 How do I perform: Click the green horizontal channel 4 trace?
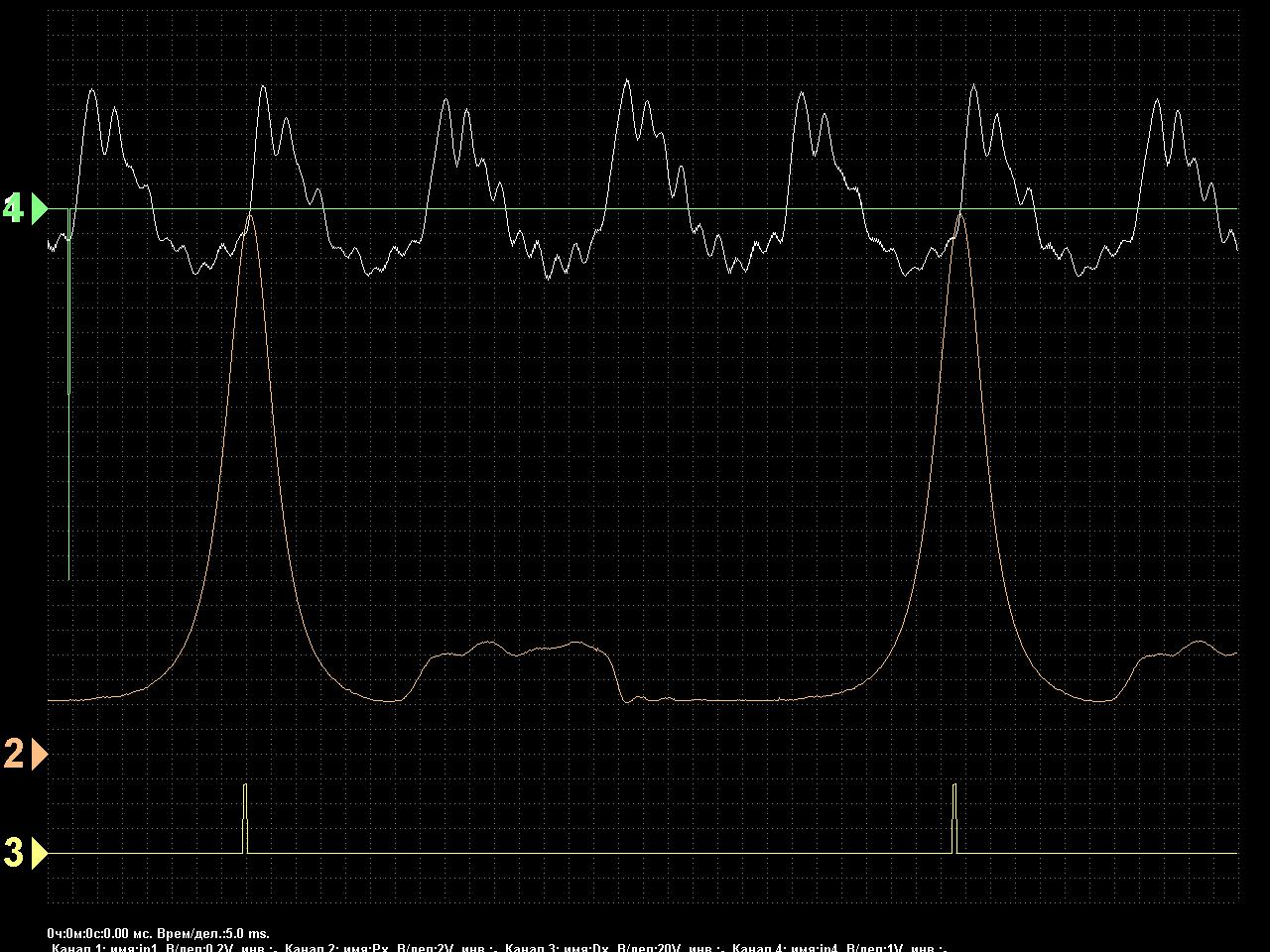pos(595,209)
